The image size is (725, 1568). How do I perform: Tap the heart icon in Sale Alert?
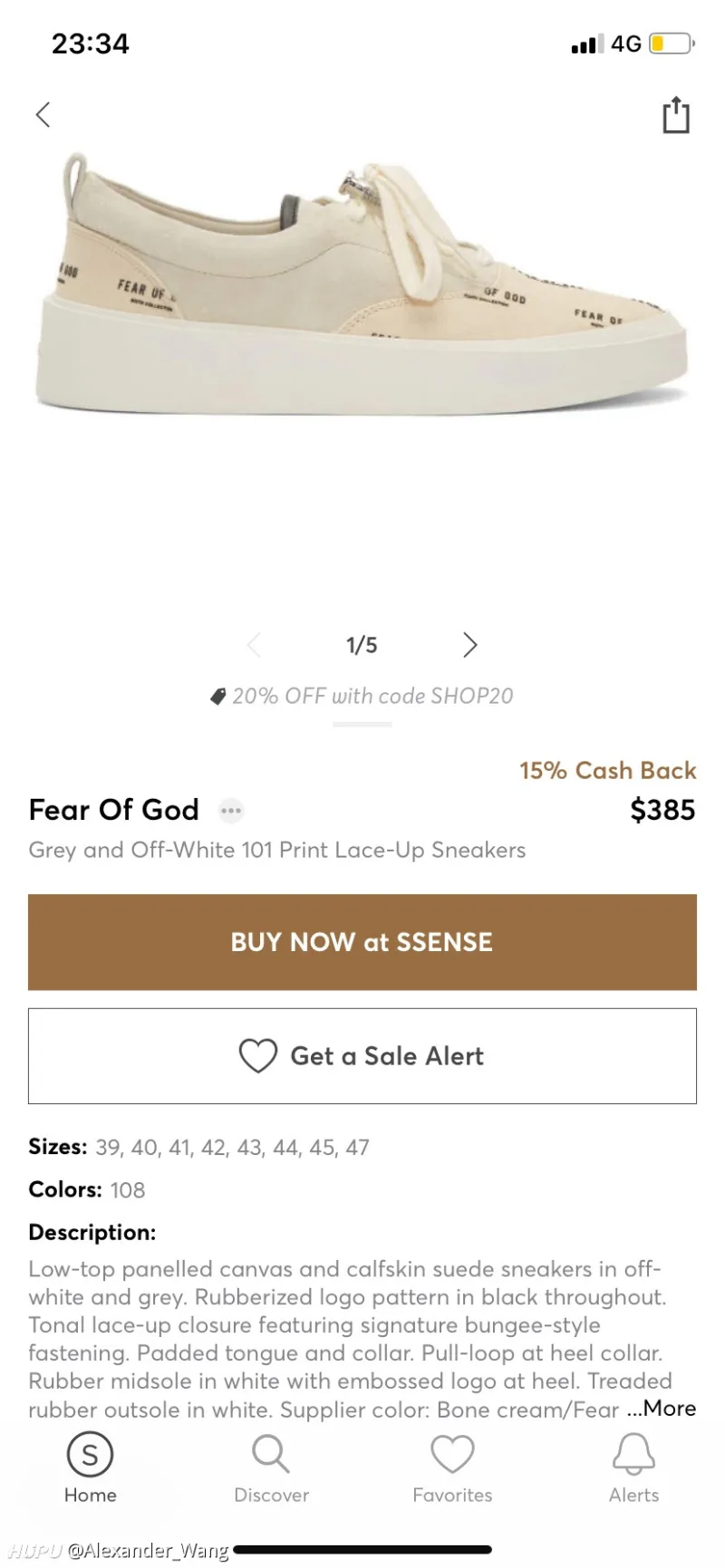click(257, 1056)
